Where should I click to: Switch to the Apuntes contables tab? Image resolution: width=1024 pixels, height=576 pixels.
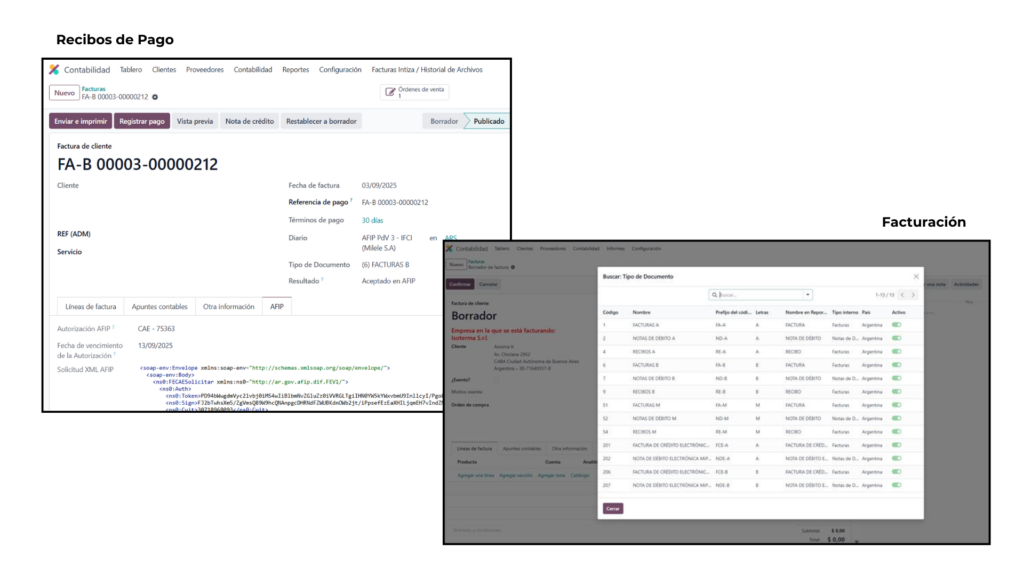click(159, 306)
